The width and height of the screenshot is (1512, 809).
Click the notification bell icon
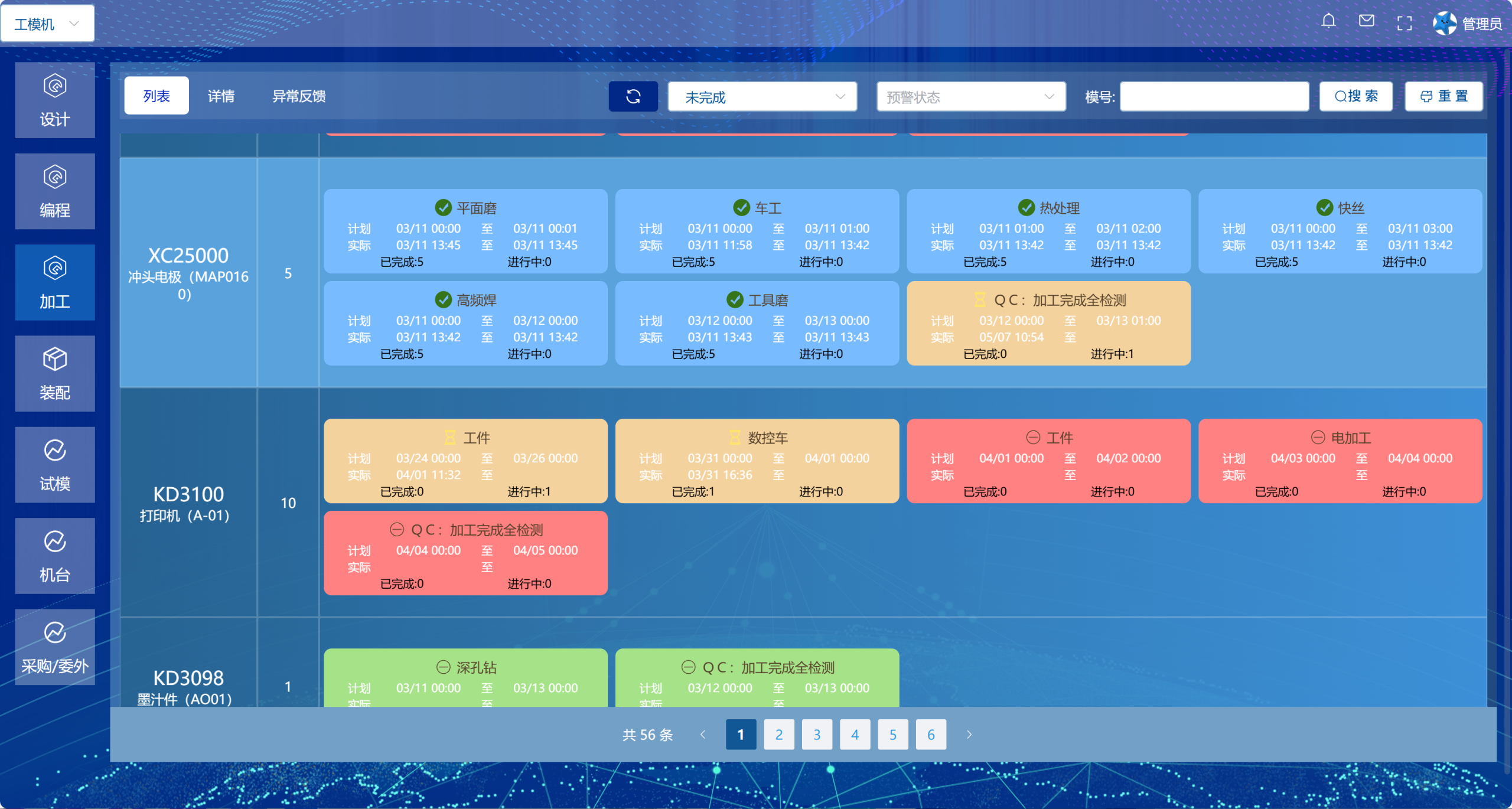pos(1328,22)
